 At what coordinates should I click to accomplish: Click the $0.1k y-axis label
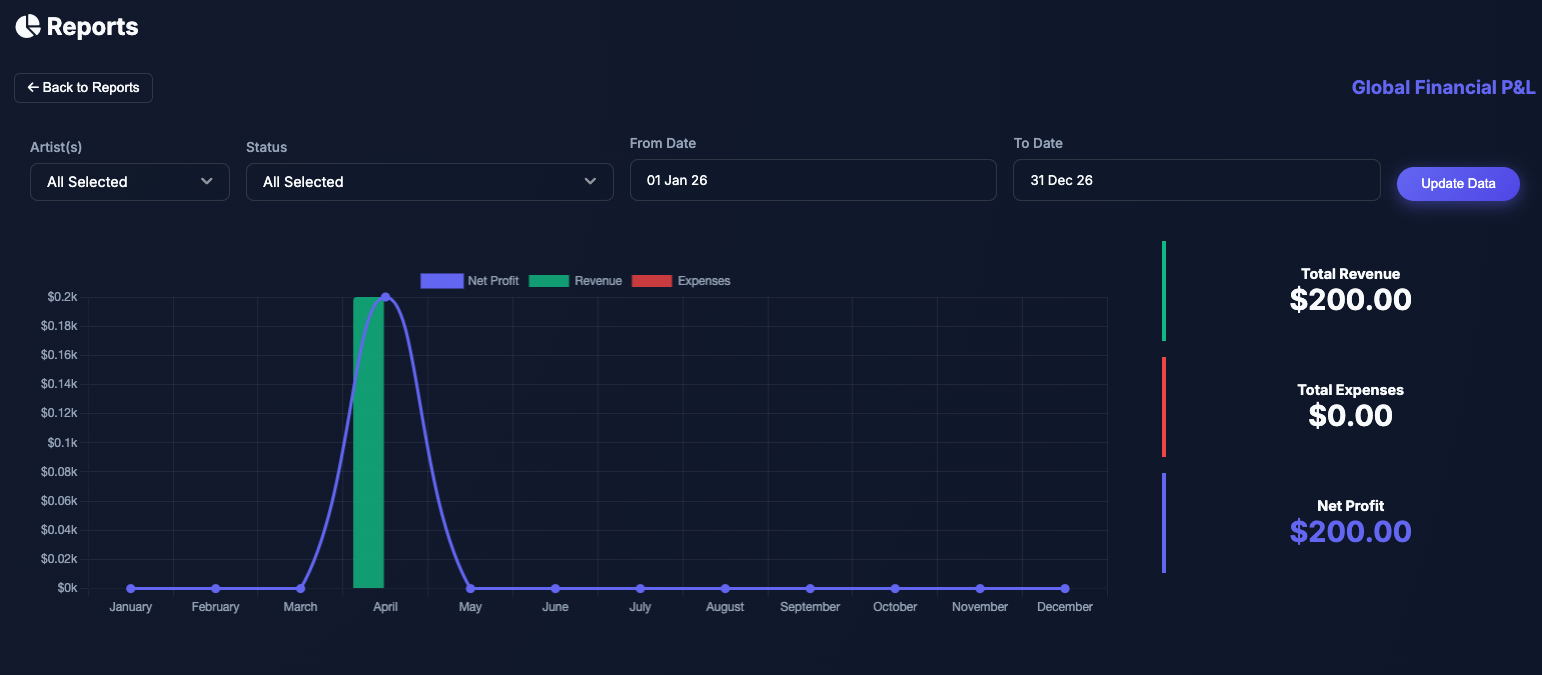[61, 443]
